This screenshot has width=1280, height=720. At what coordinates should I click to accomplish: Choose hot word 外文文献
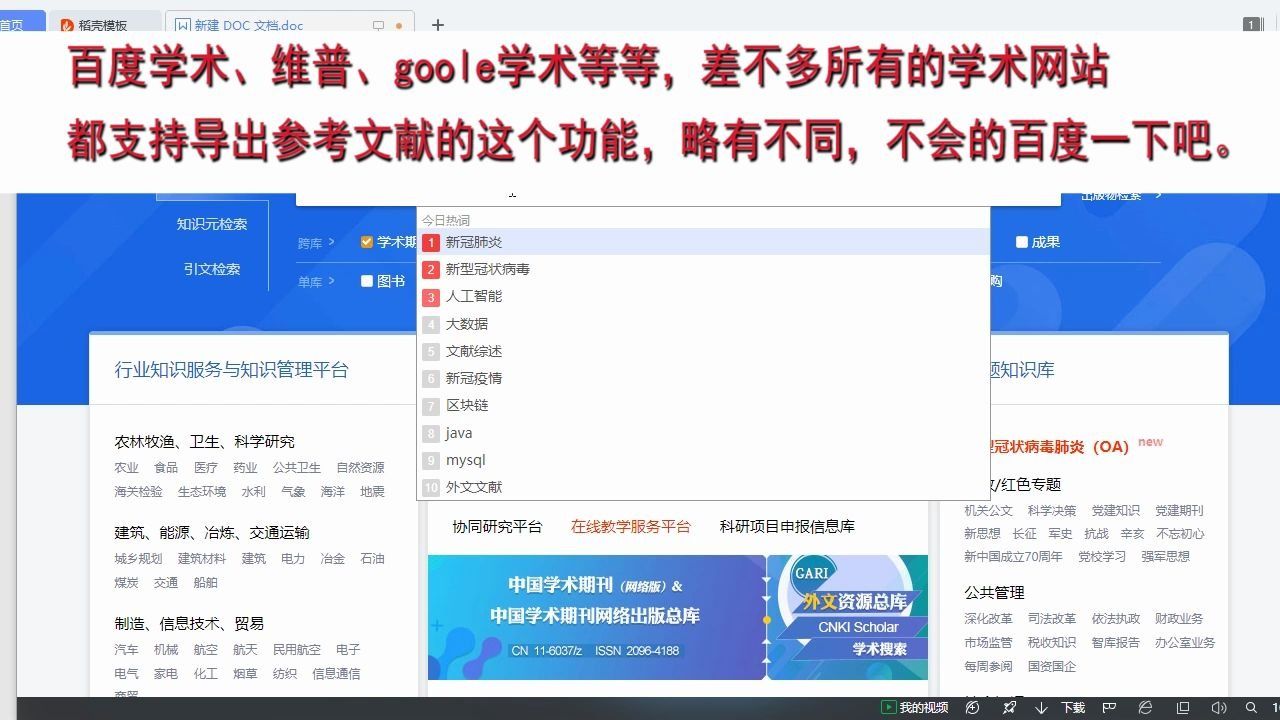pos(703,487)
